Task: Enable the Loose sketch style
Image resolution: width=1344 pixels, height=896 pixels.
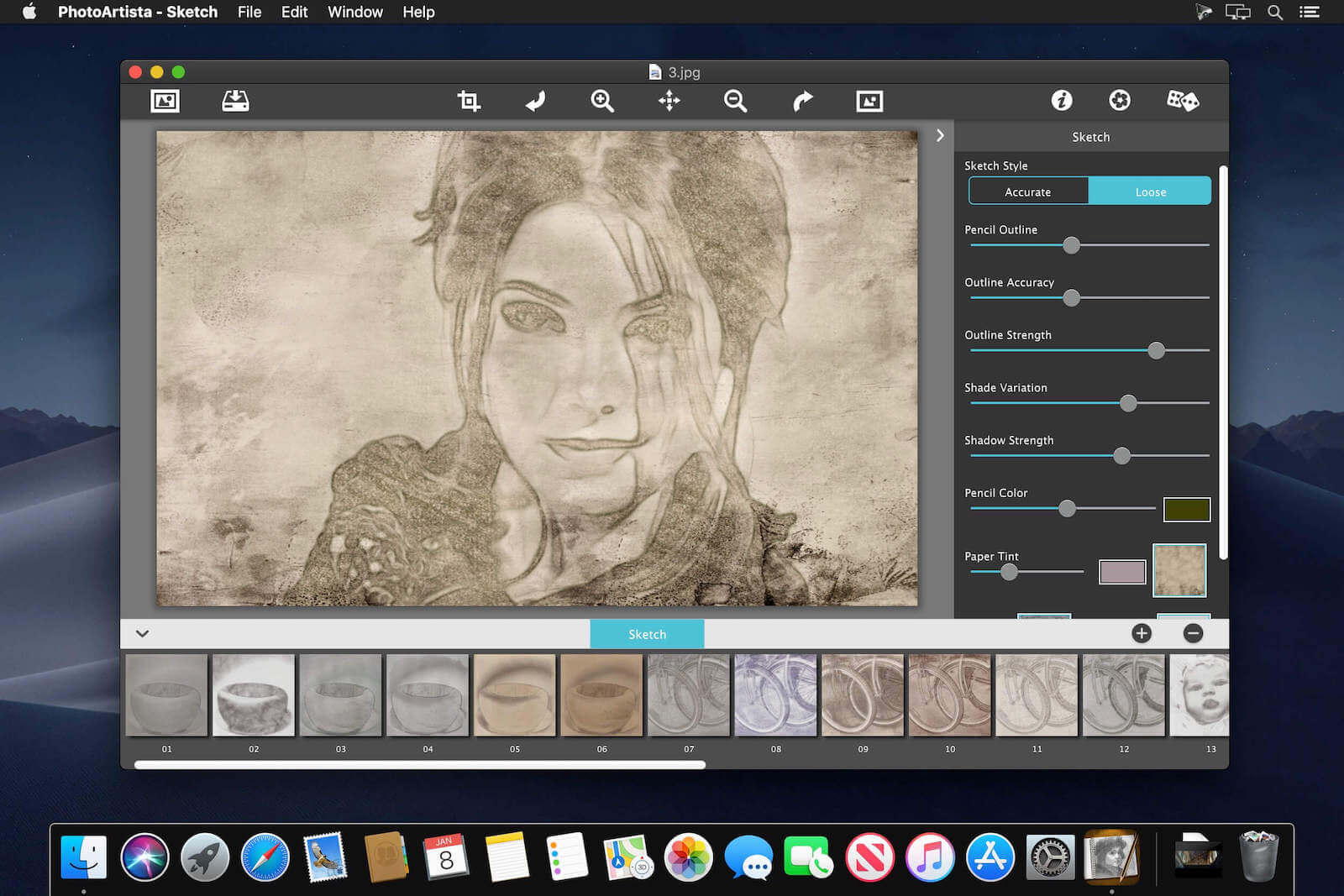Action: click(1150, 191)
